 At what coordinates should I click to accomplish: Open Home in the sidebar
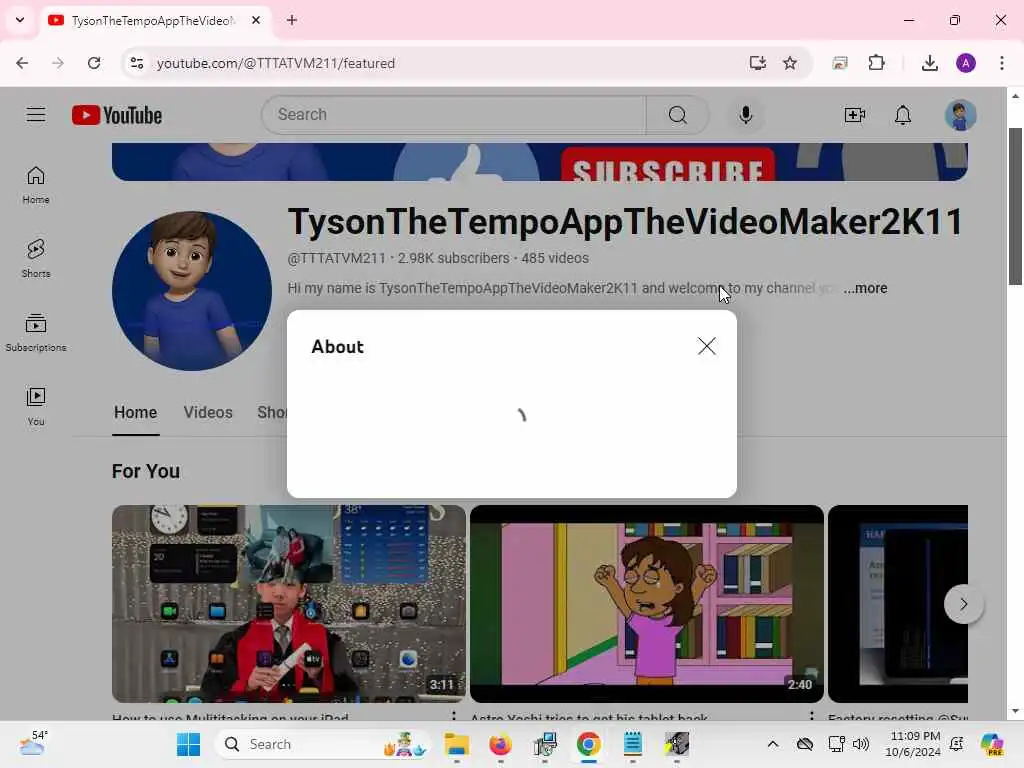(36, 185)
